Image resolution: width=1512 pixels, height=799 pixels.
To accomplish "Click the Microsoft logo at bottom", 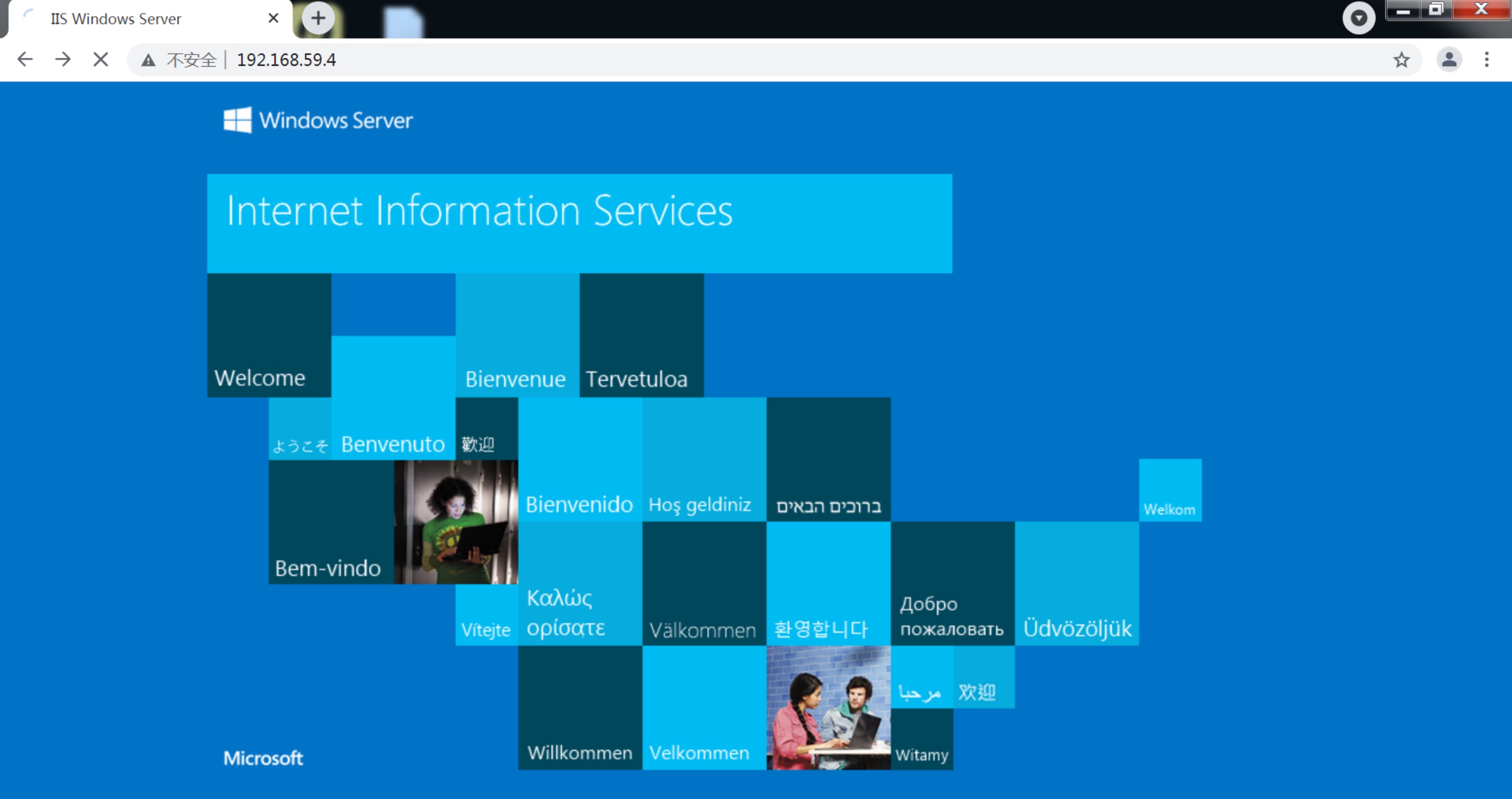I will tap(263, 758).
